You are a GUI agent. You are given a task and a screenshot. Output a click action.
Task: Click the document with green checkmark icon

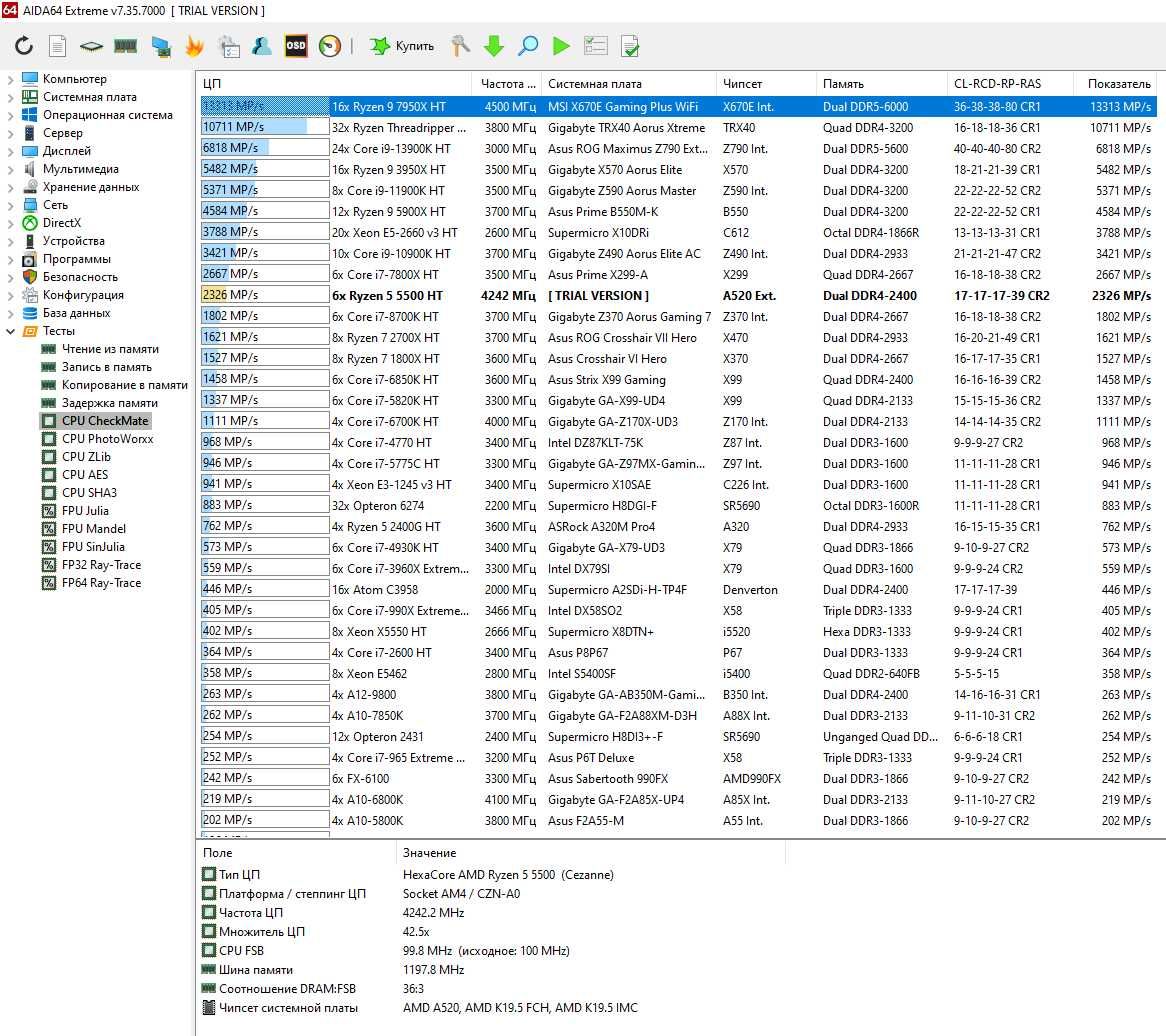[630, 46]
